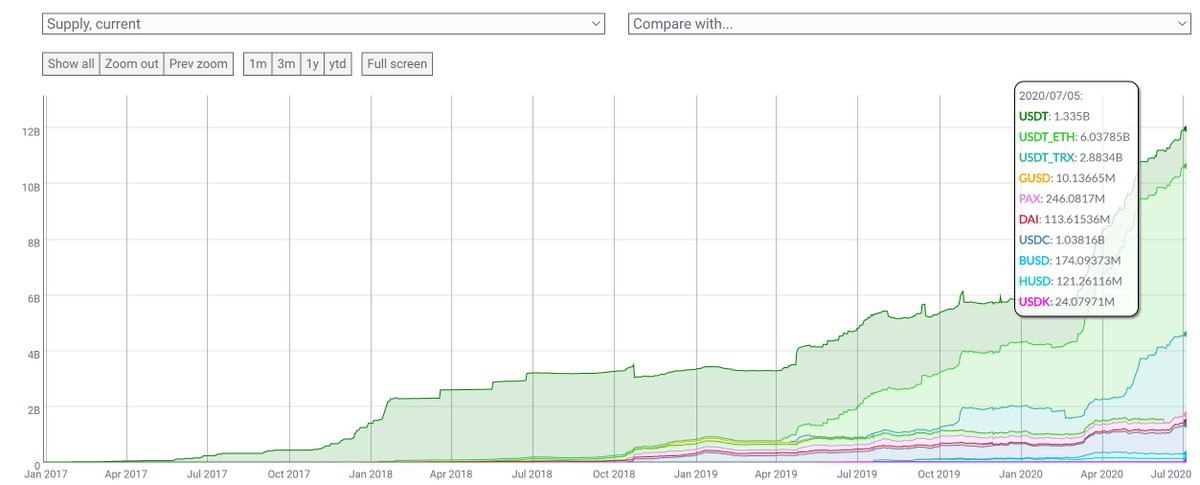Click the USDT_ETH entry in tooltip

click(x=1075, y=137)
